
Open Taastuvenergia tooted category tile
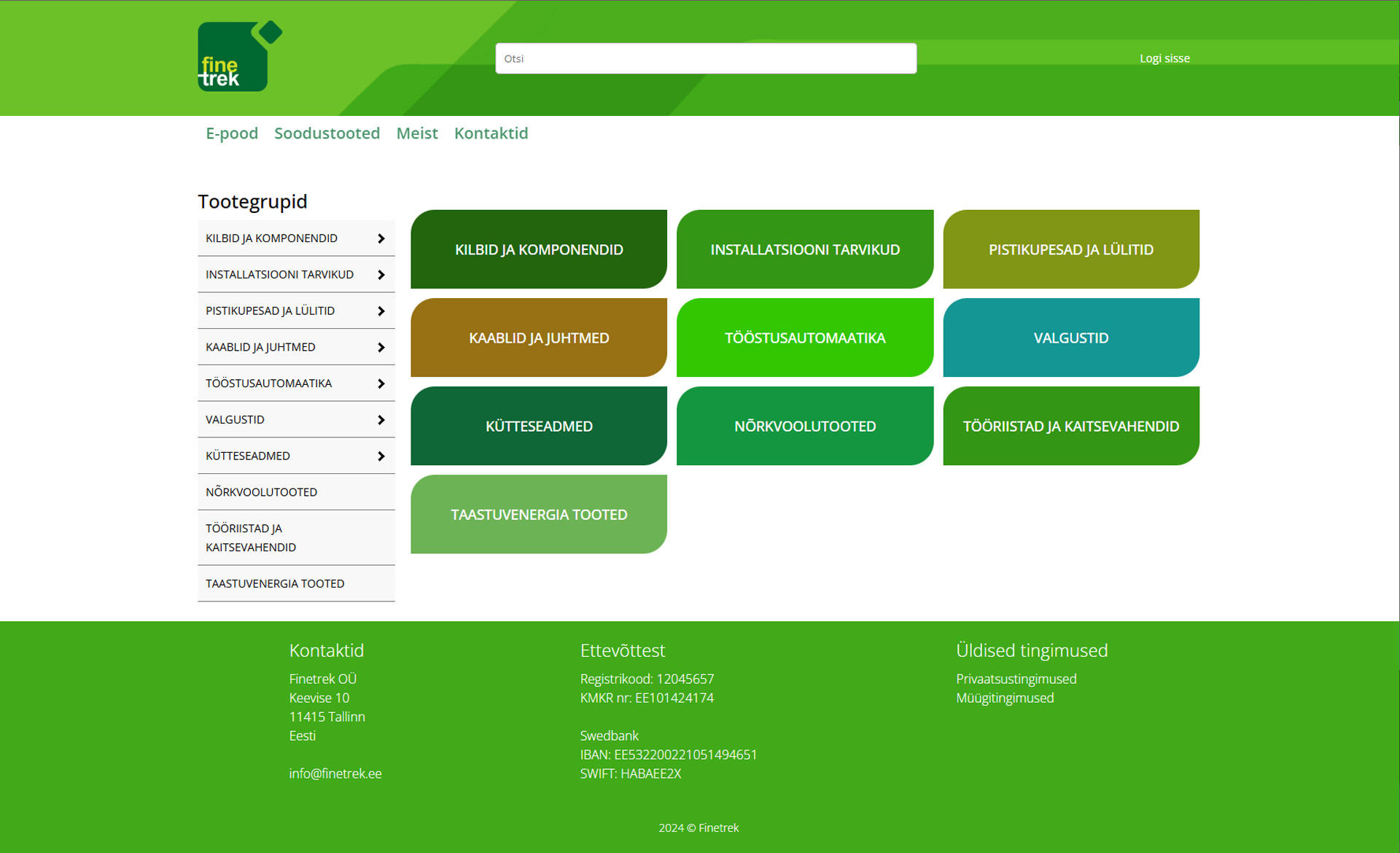pyautogui.click(x=538, y=514)
